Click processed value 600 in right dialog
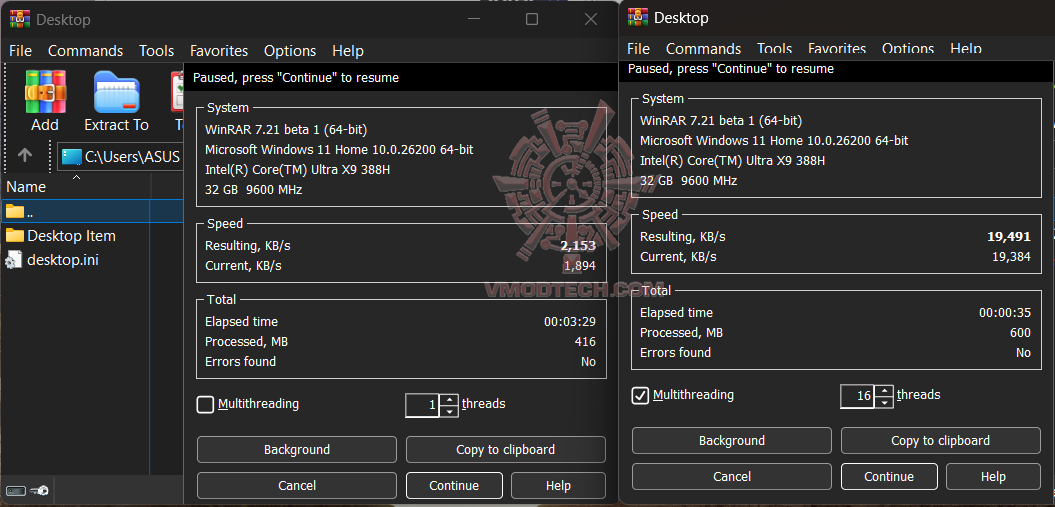Viewport: 1055px width, 507px height. tap(1020, 333)
